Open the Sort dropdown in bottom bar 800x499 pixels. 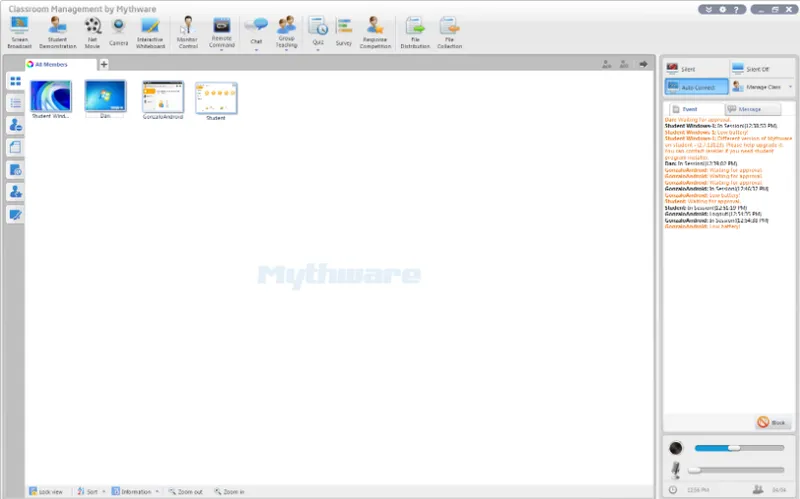[x=104, y=491]
